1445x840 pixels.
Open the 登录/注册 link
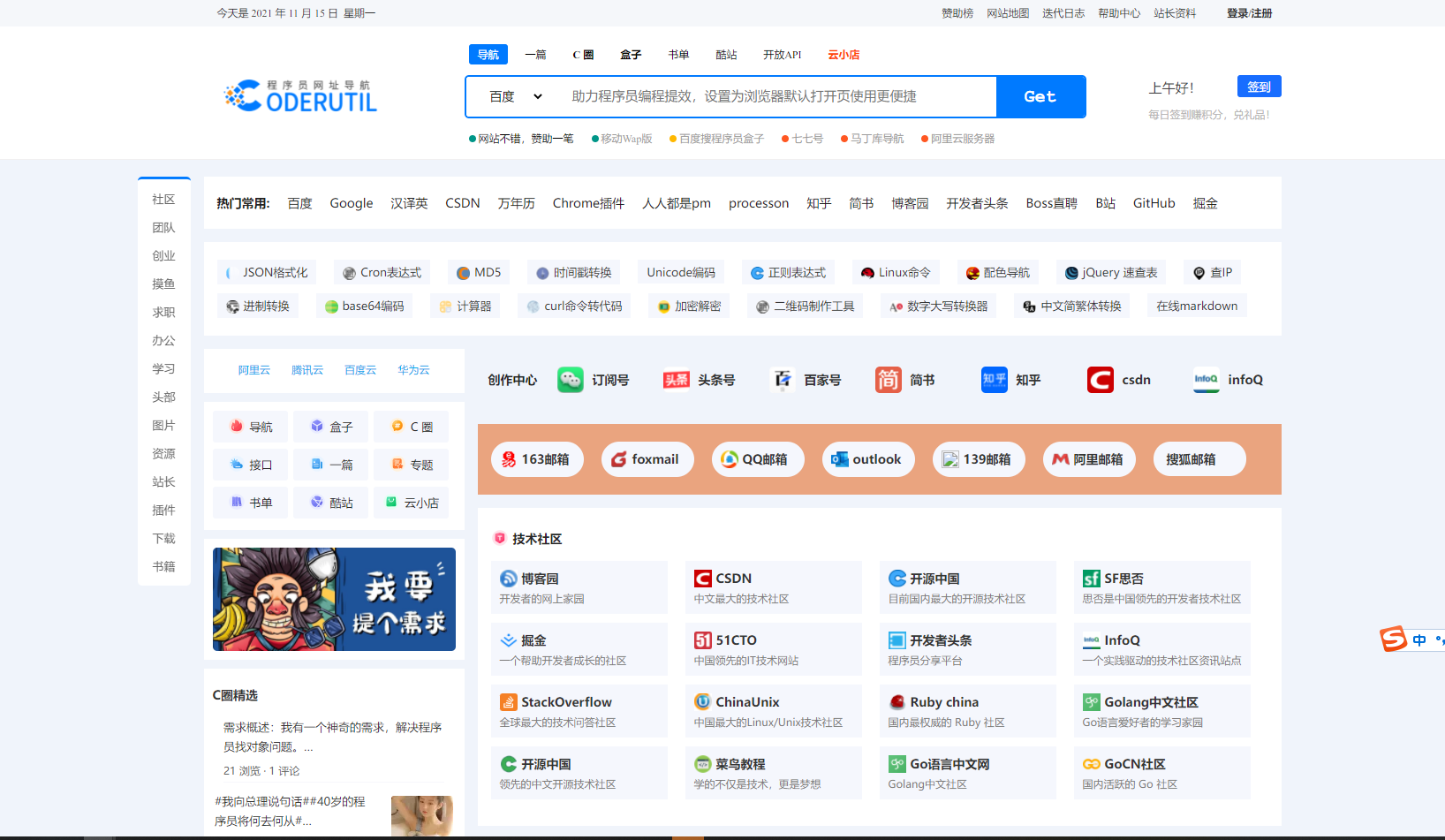tap(1249, 12)
